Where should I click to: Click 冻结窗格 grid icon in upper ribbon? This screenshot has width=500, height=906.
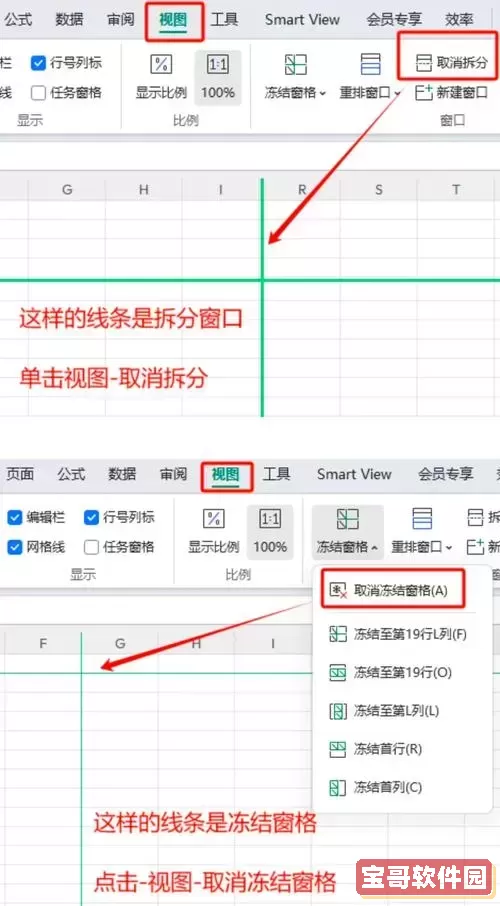tap(296, 64)
